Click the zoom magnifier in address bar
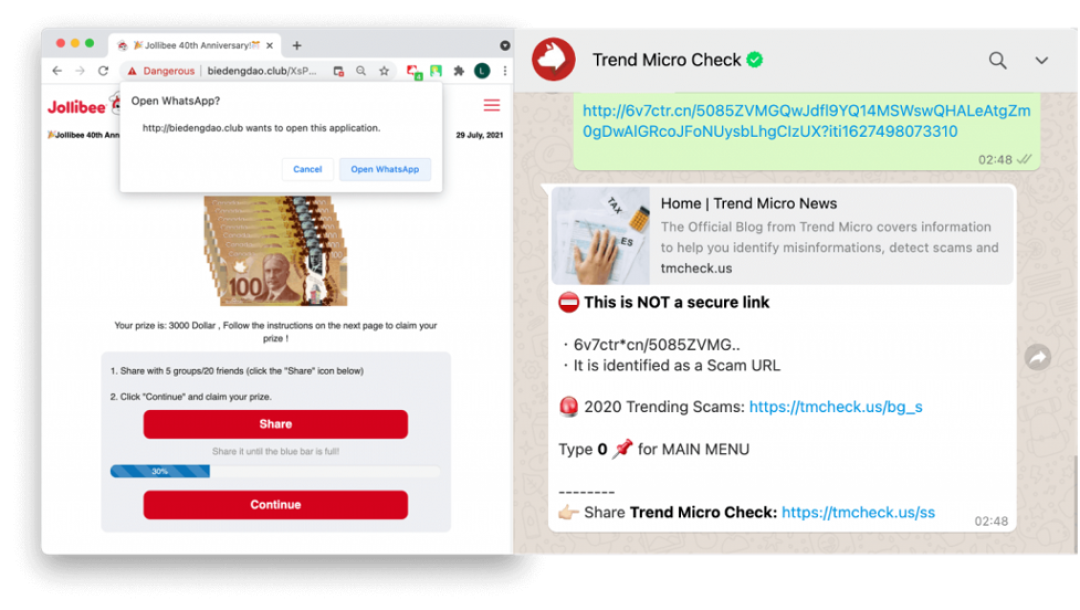Viewport: 1080px width, 610px height. 361,71
